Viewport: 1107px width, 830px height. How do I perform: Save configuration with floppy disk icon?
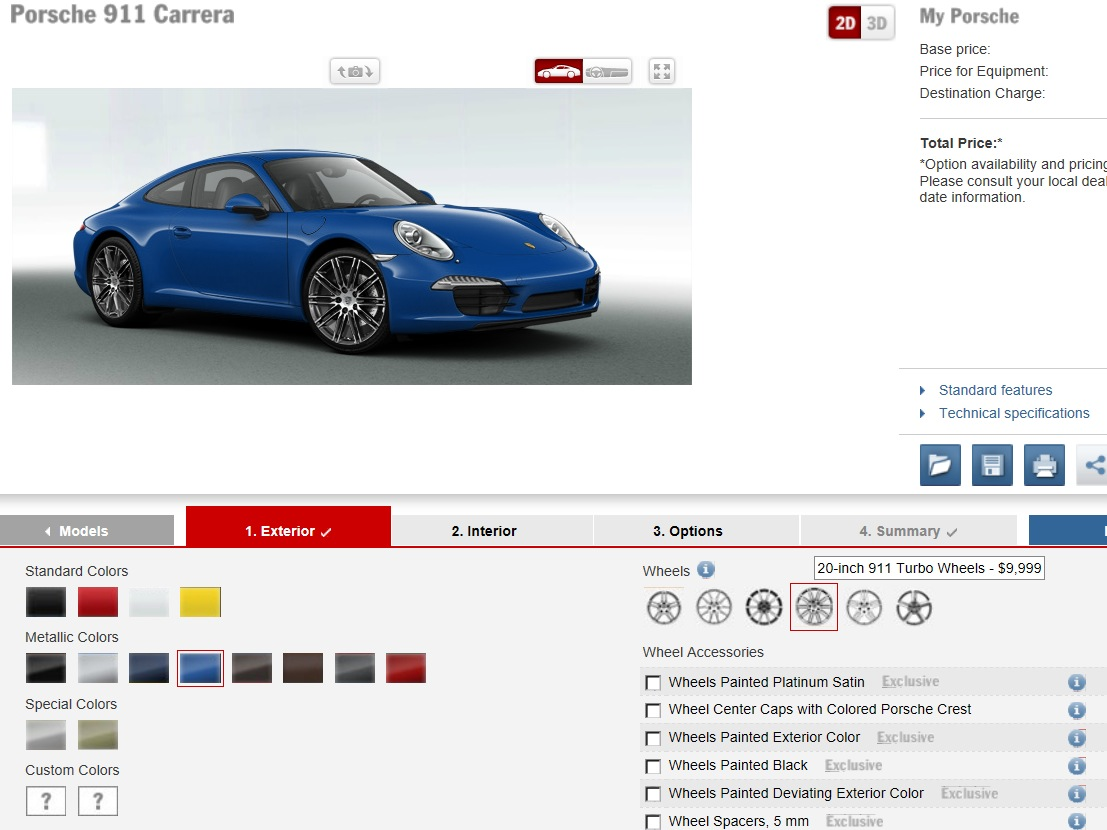pyautogui.click(x=992, y=465)
